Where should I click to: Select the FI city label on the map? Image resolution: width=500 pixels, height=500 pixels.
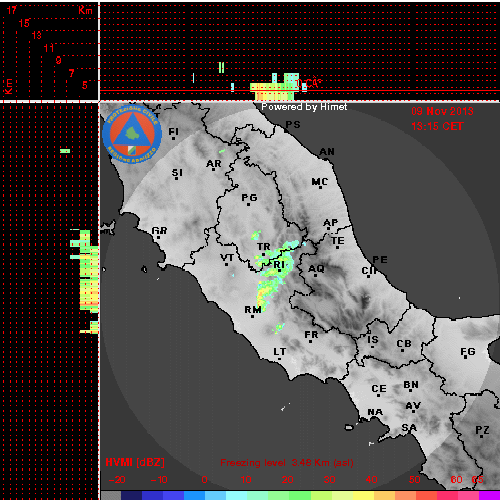coord(173,132)
